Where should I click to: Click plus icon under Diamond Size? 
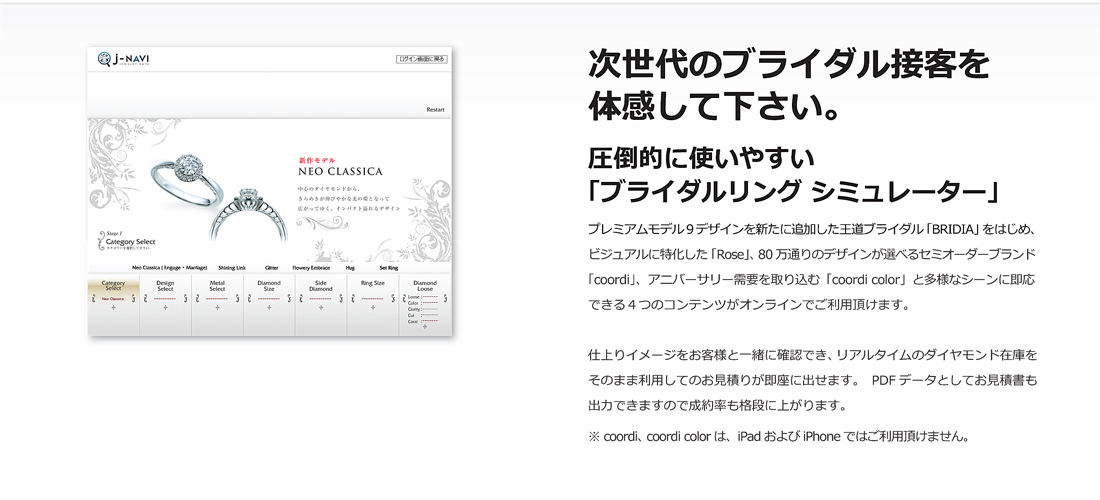coord(269,308)
